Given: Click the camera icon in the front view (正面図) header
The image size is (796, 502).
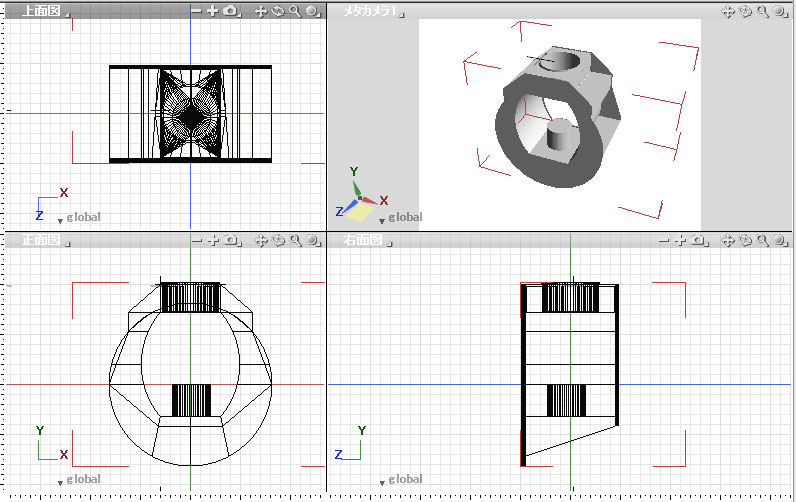Looking at the screenshot, I should click(230, 240).
